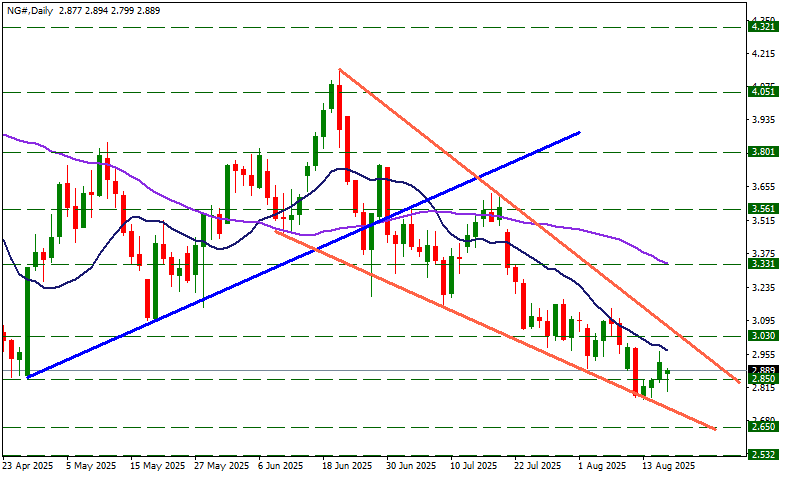Click the 15 May 2025 date label

click(x=156, y=466)
